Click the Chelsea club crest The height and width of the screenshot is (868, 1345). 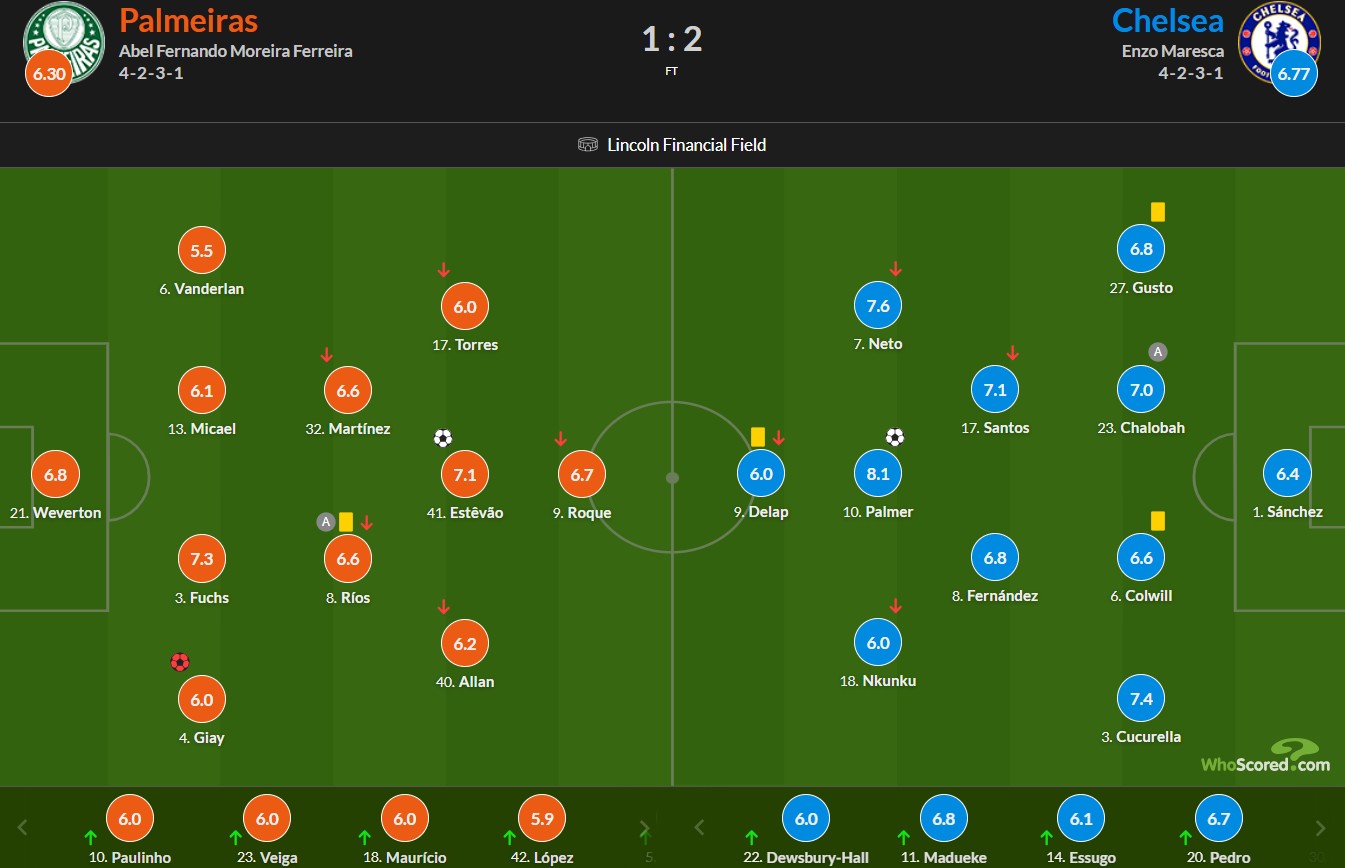click(x=1280, y=42)
